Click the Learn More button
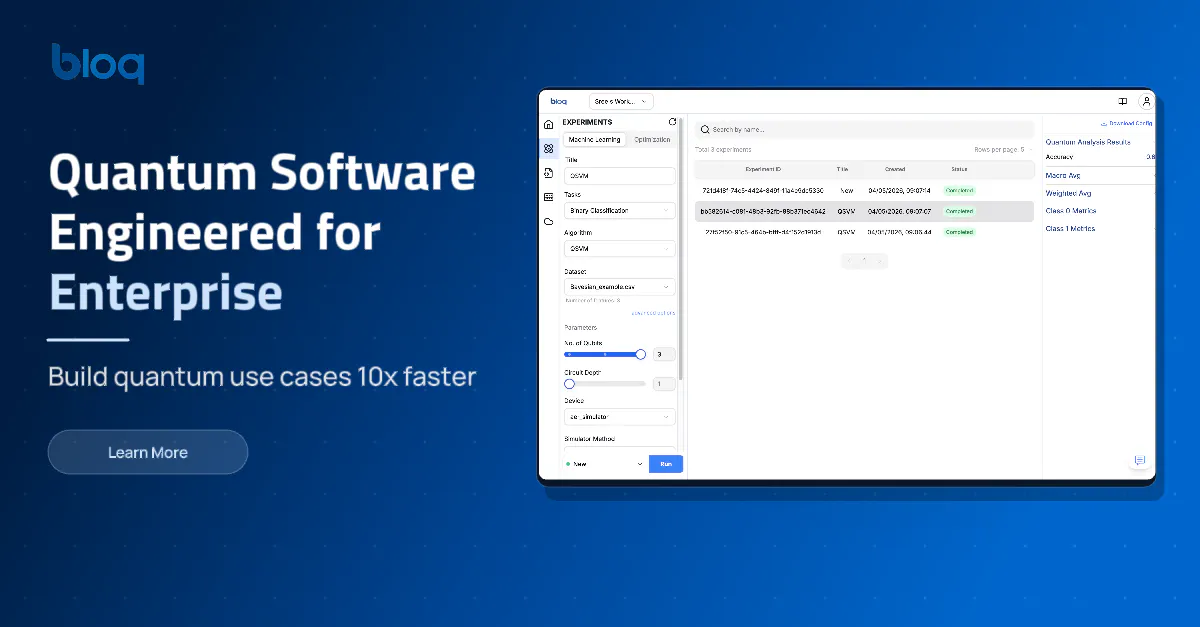Viewport: 1200px width, 627px height. [148, 452]
